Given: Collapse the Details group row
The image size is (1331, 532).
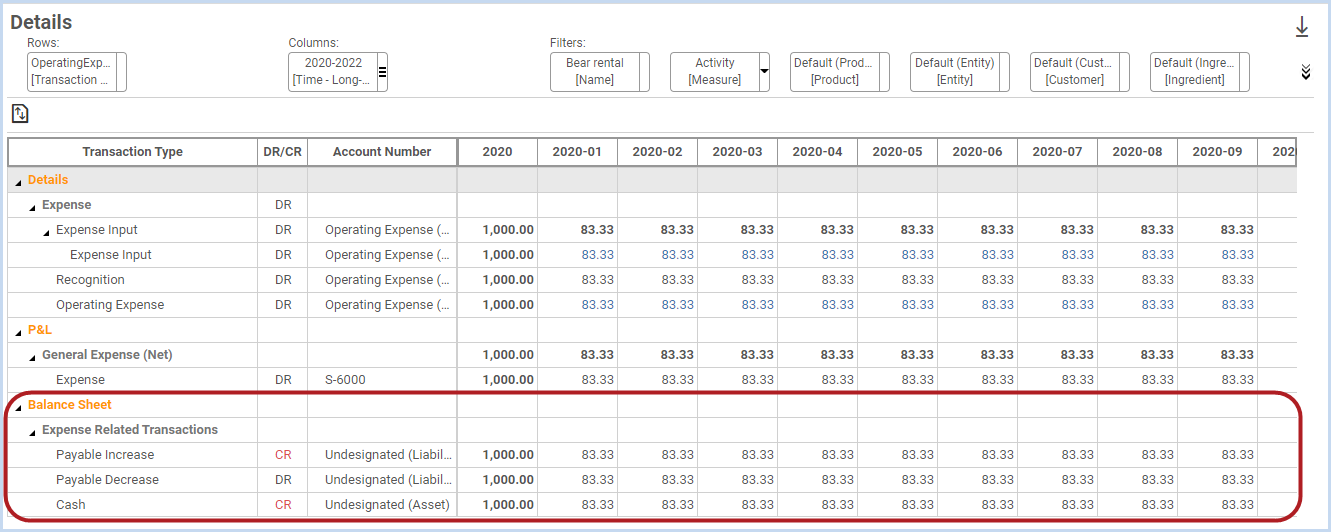Looking at the screenshot, I should click(18, 181).
